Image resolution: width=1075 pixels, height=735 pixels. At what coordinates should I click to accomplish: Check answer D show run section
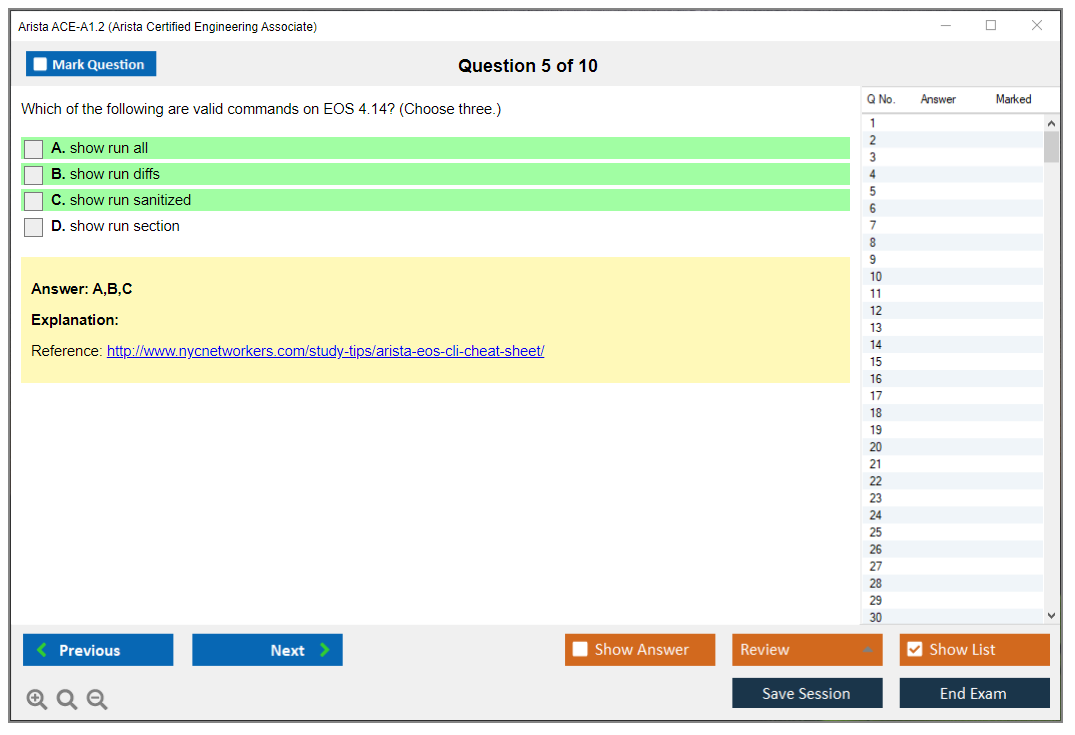click(x=34, y=227)
